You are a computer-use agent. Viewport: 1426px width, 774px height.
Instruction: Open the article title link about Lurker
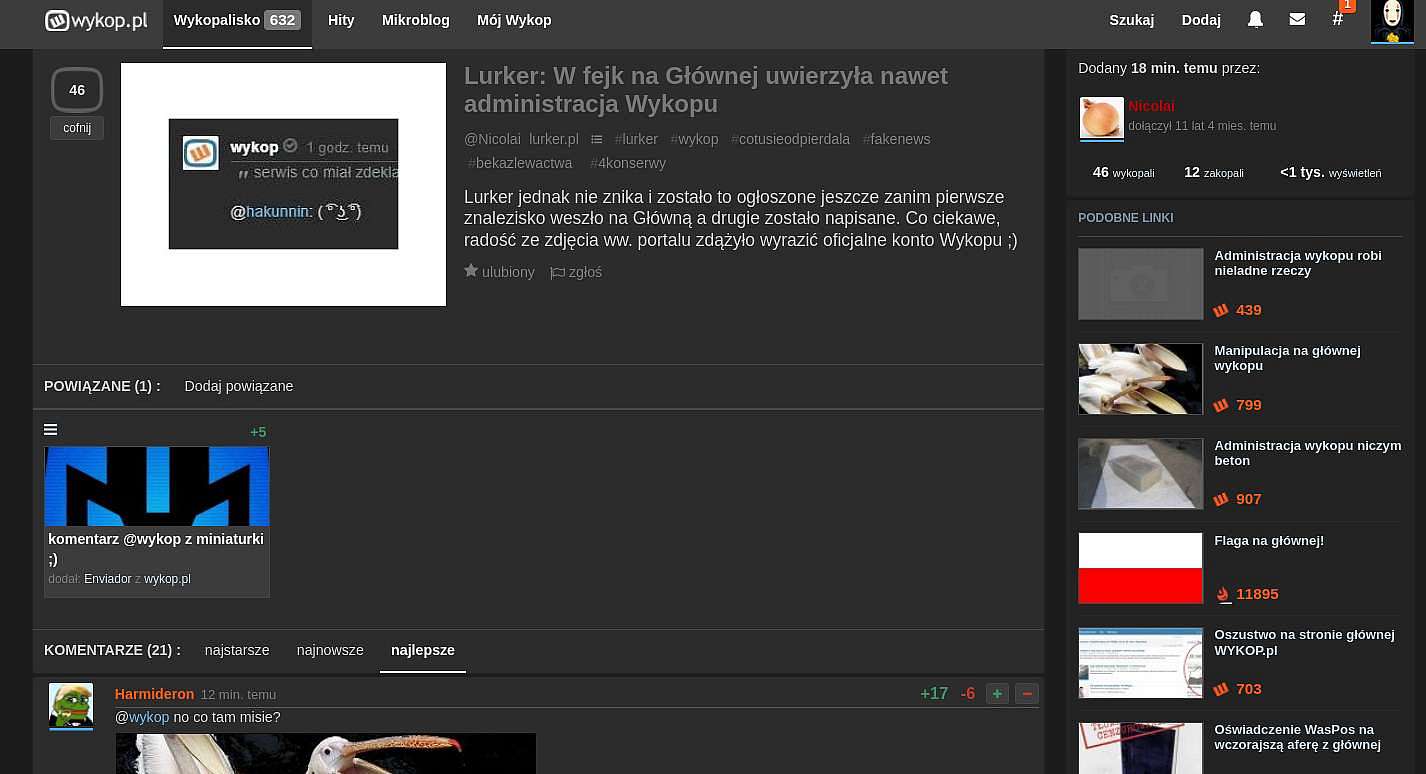tap(706, 90)
